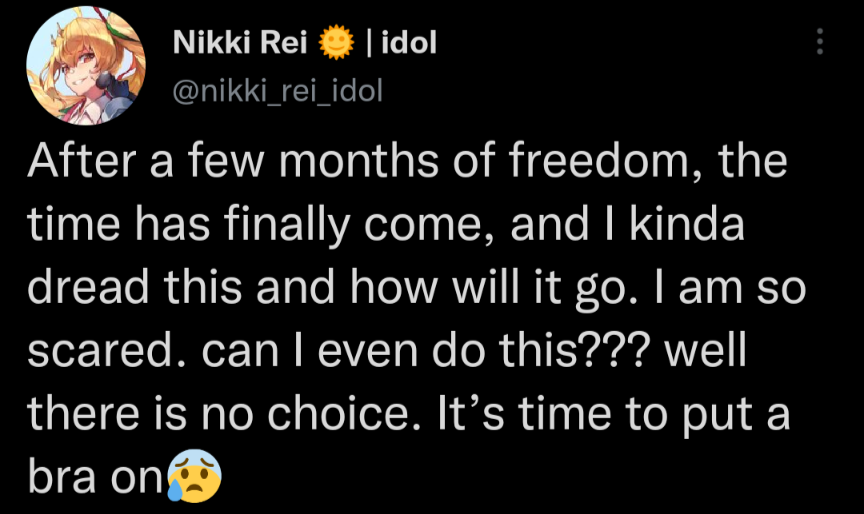Image resolution: width=864 pixels, height=514 pixels.
Task: Click the "dread this and how" line
Action: click(x=200, y=288)
